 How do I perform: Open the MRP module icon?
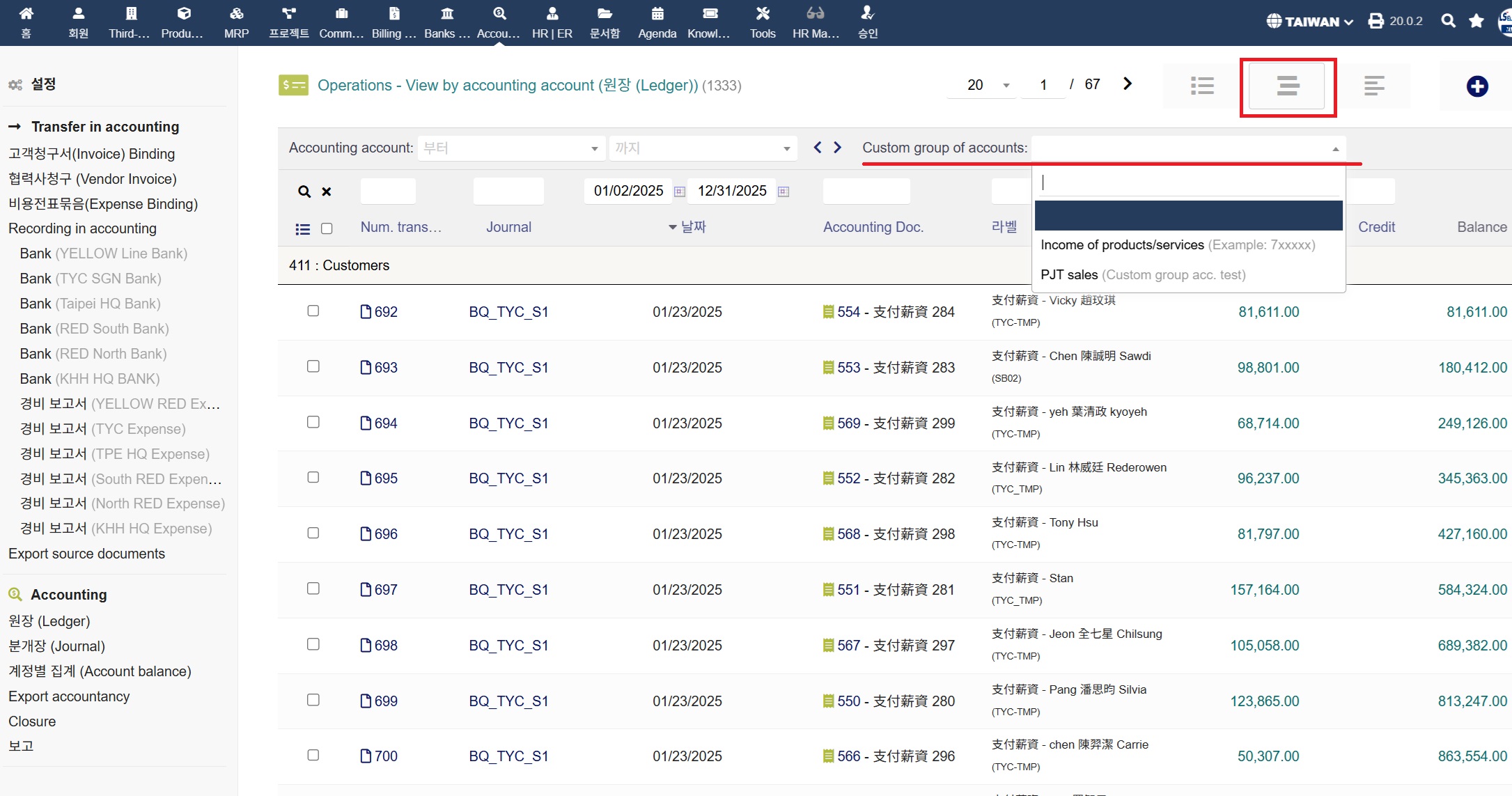(236, 14)
